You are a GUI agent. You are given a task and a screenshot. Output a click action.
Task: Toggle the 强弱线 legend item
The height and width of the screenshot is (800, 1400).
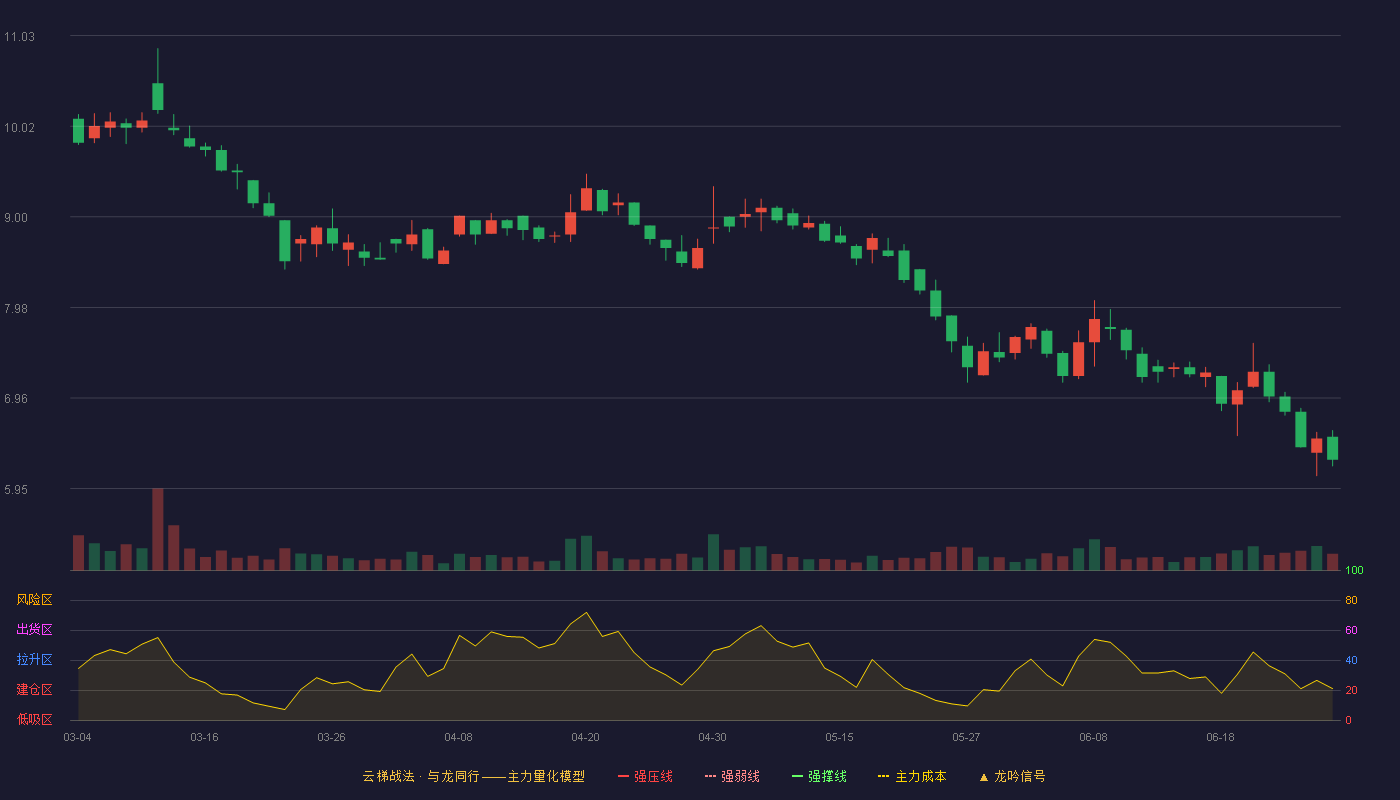coord(732,776)
